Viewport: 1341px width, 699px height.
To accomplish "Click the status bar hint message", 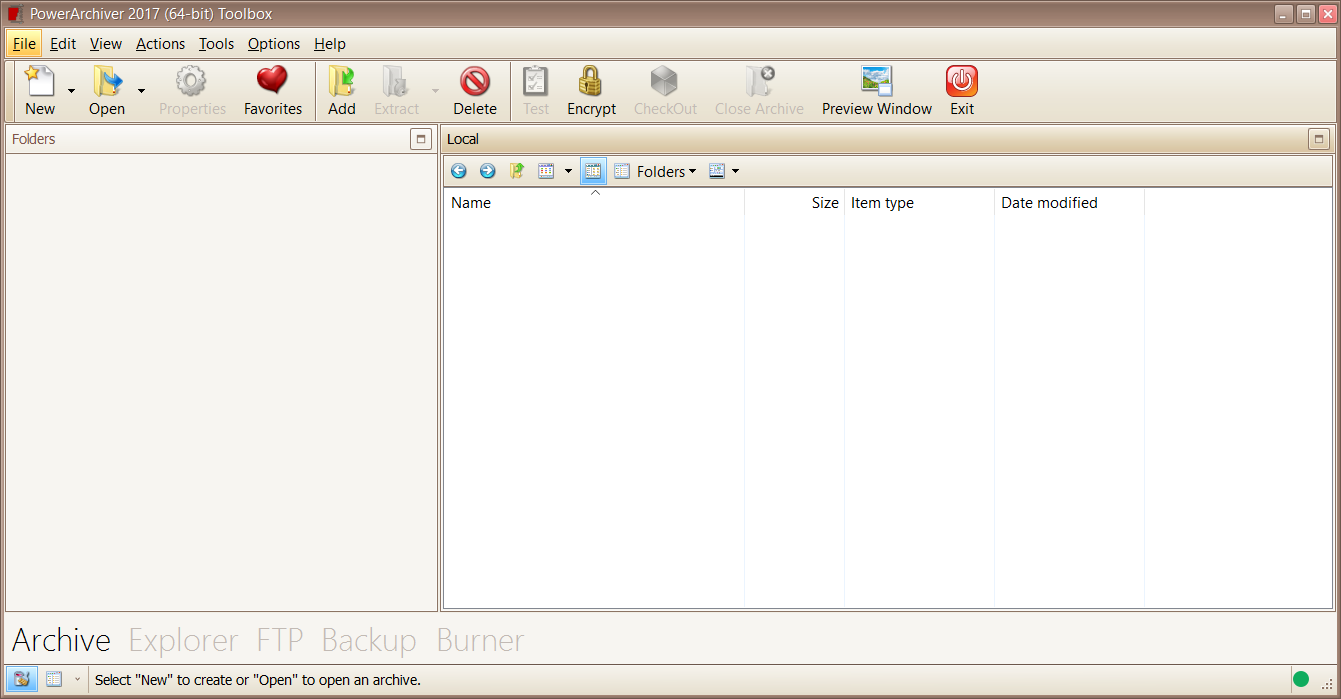I will click(258, 680).
